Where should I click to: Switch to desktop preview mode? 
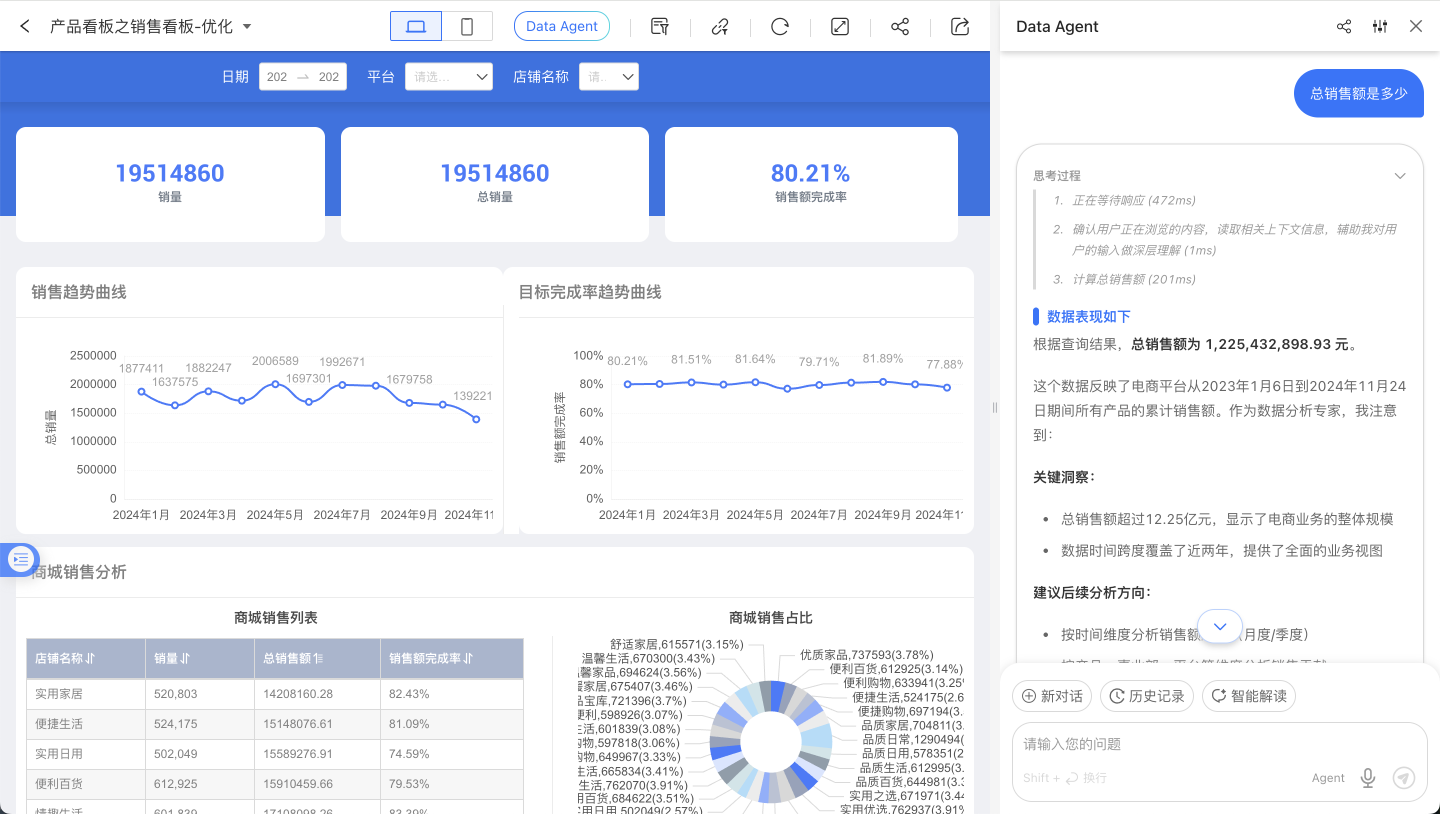tap(414, 26)
